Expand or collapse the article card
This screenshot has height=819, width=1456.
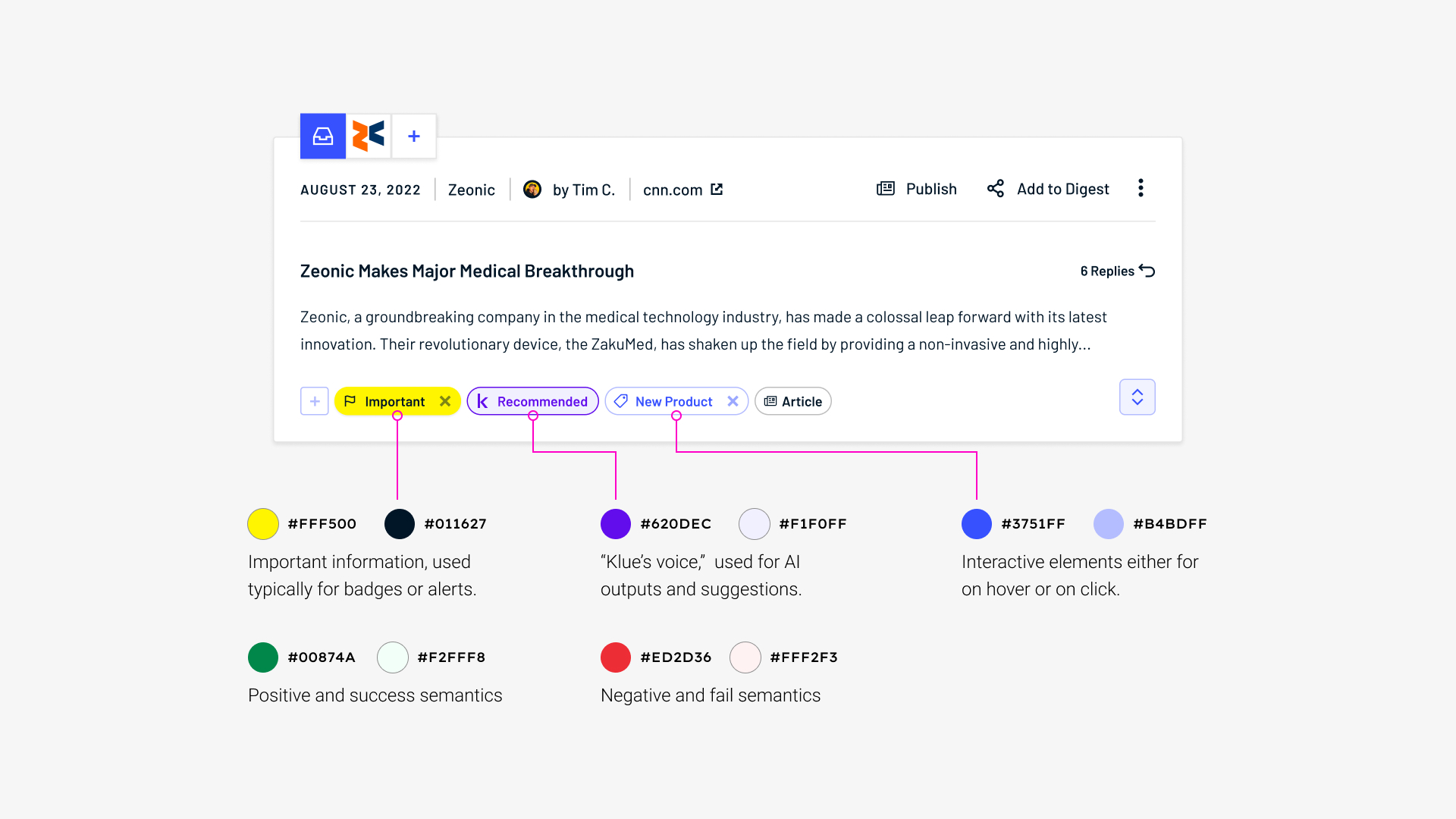click(1138, 397)
